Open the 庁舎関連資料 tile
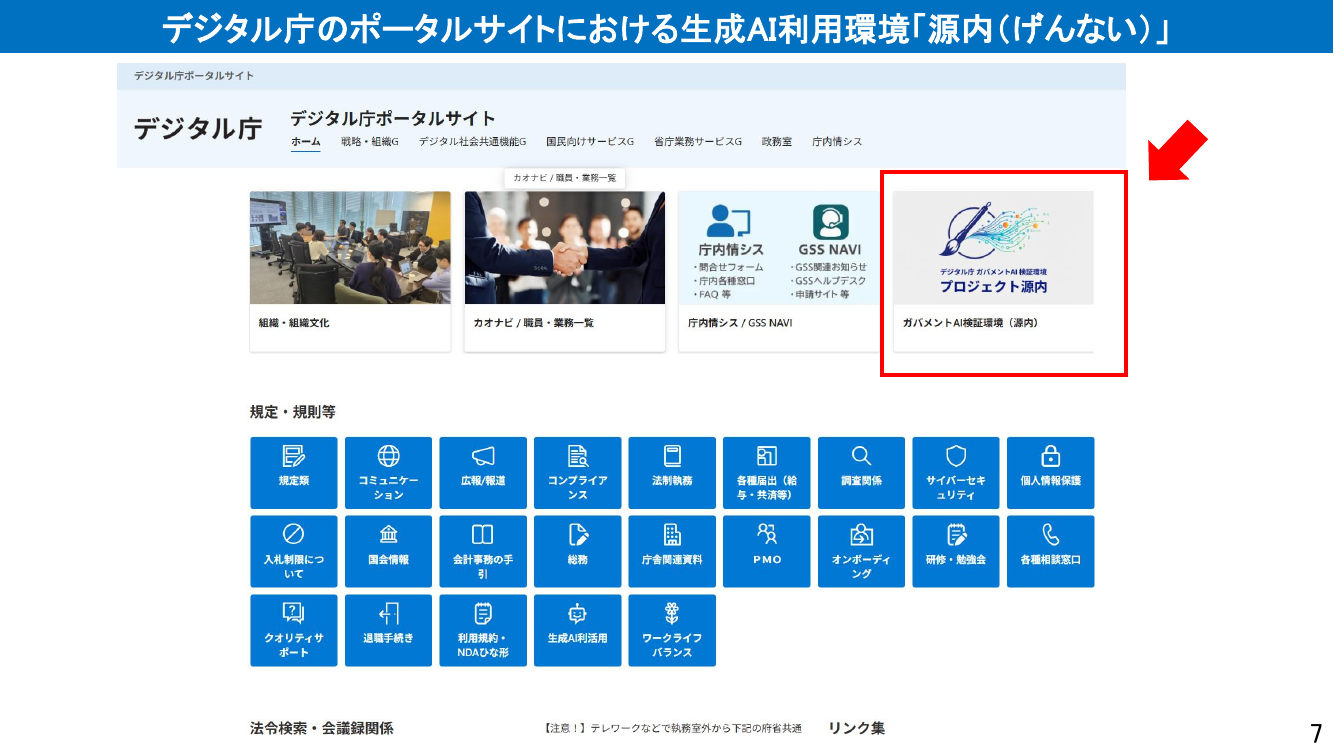The height and width of the screenshot is (750, 1334). point(672,551)
